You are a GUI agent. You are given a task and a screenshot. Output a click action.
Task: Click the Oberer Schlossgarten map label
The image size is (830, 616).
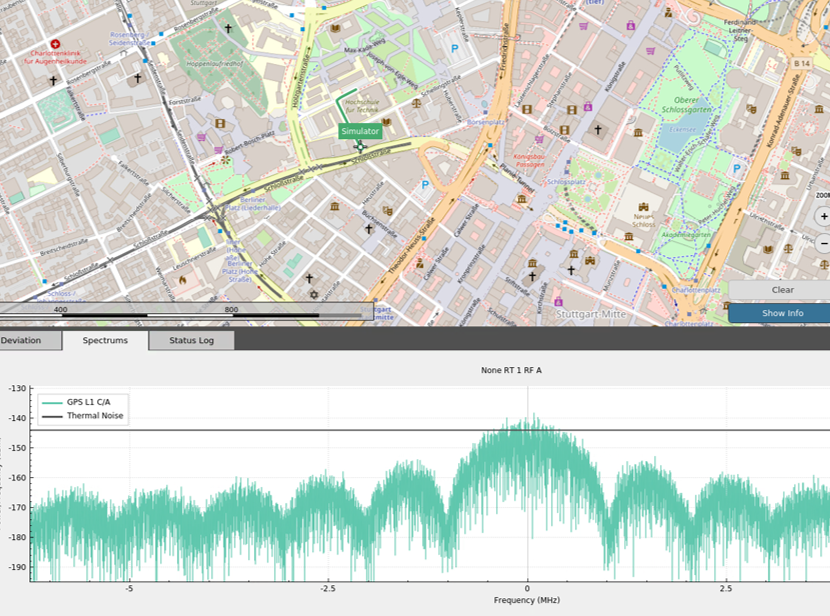coord(687,105)
